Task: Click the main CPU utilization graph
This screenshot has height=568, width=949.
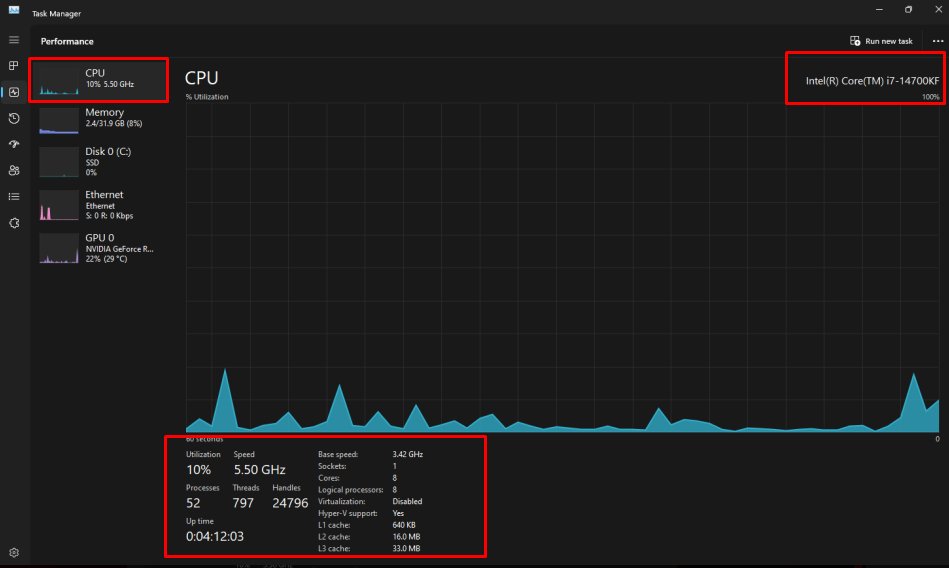Action: [x=562, y=267]
